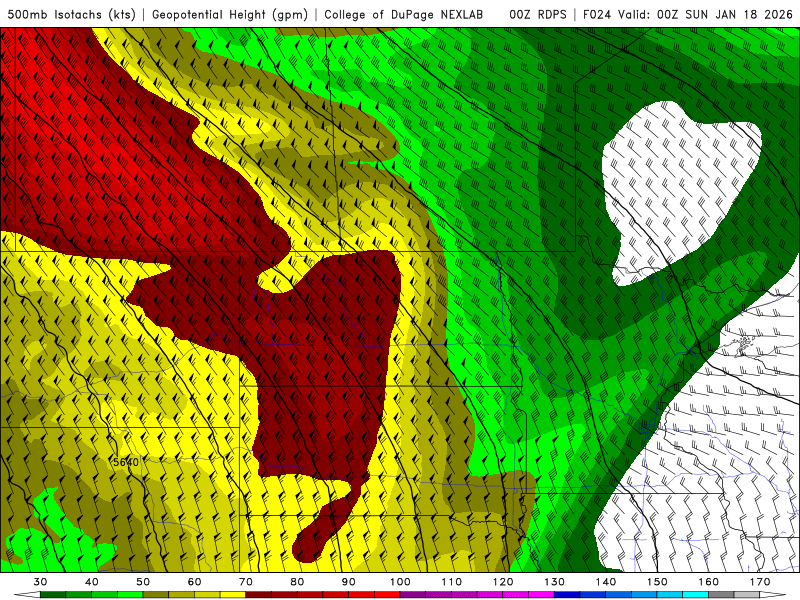This screenshot has height=600, width=800.
Task: Click the '500mb Isotachs (kts)' title text
Action: coord(71,15)
